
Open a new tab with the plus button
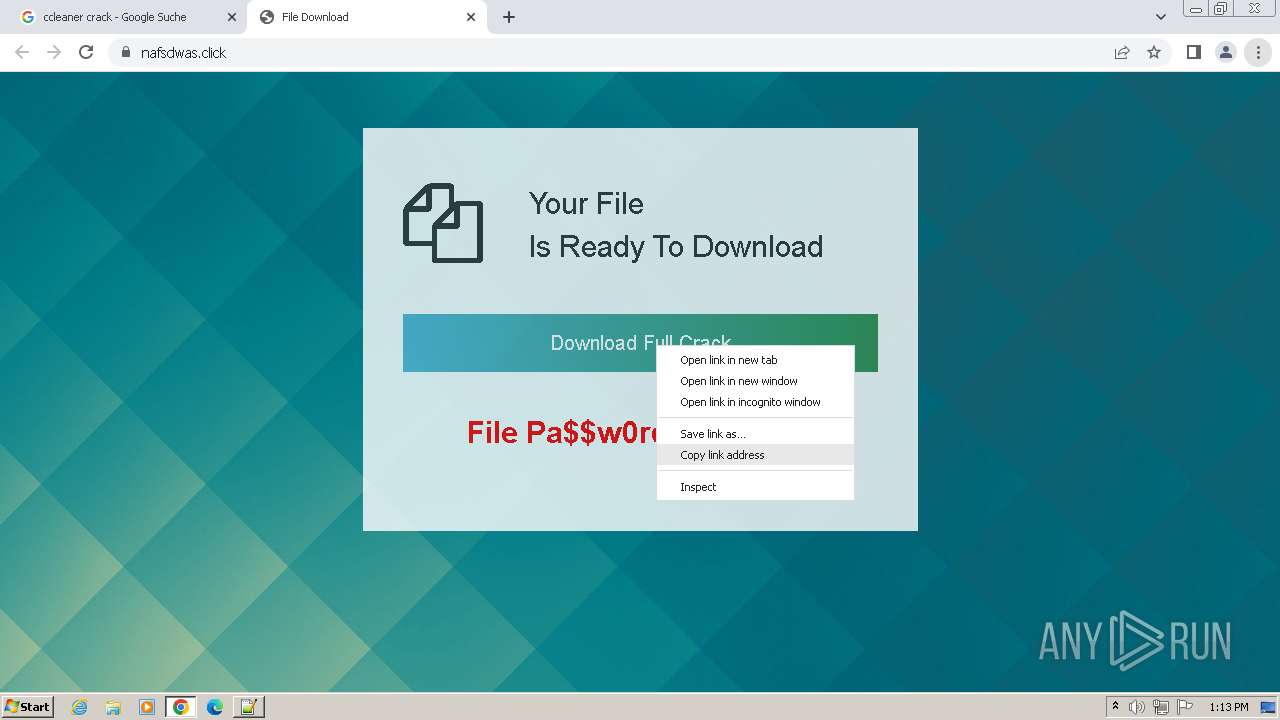pyautogui.click(x=509, y=17)
